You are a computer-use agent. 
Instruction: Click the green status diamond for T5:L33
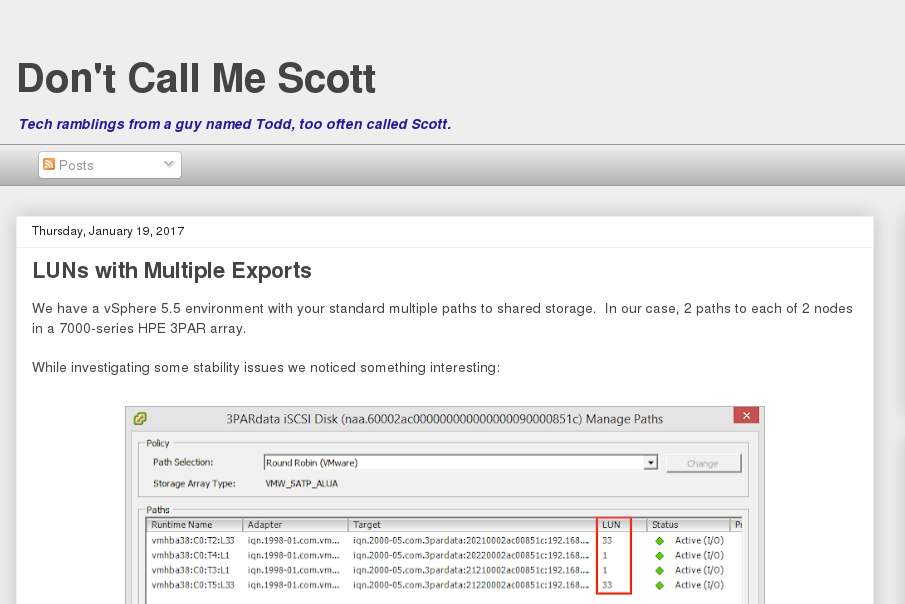660,586
